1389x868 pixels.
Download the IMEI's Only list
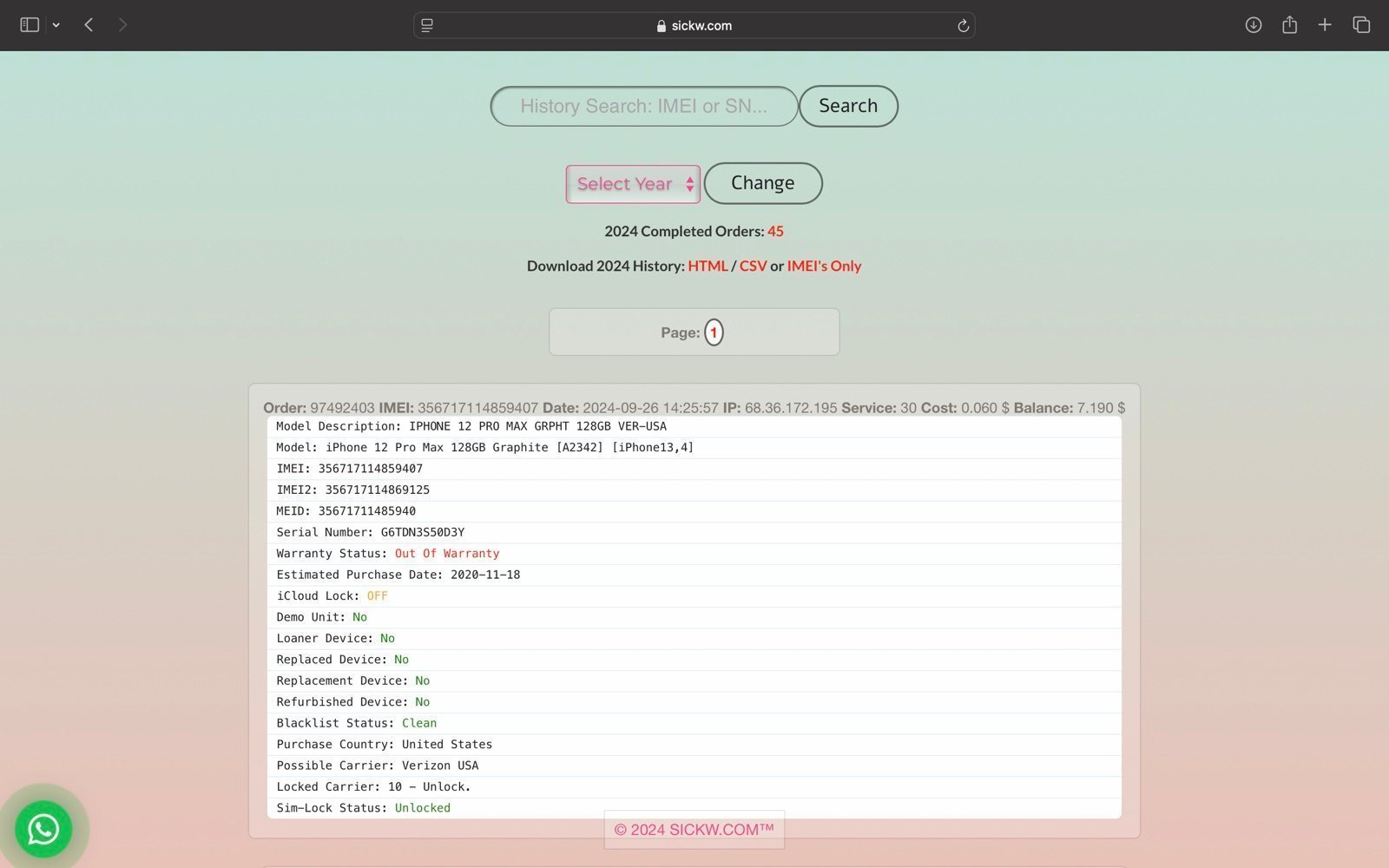(x=824, y=266)
